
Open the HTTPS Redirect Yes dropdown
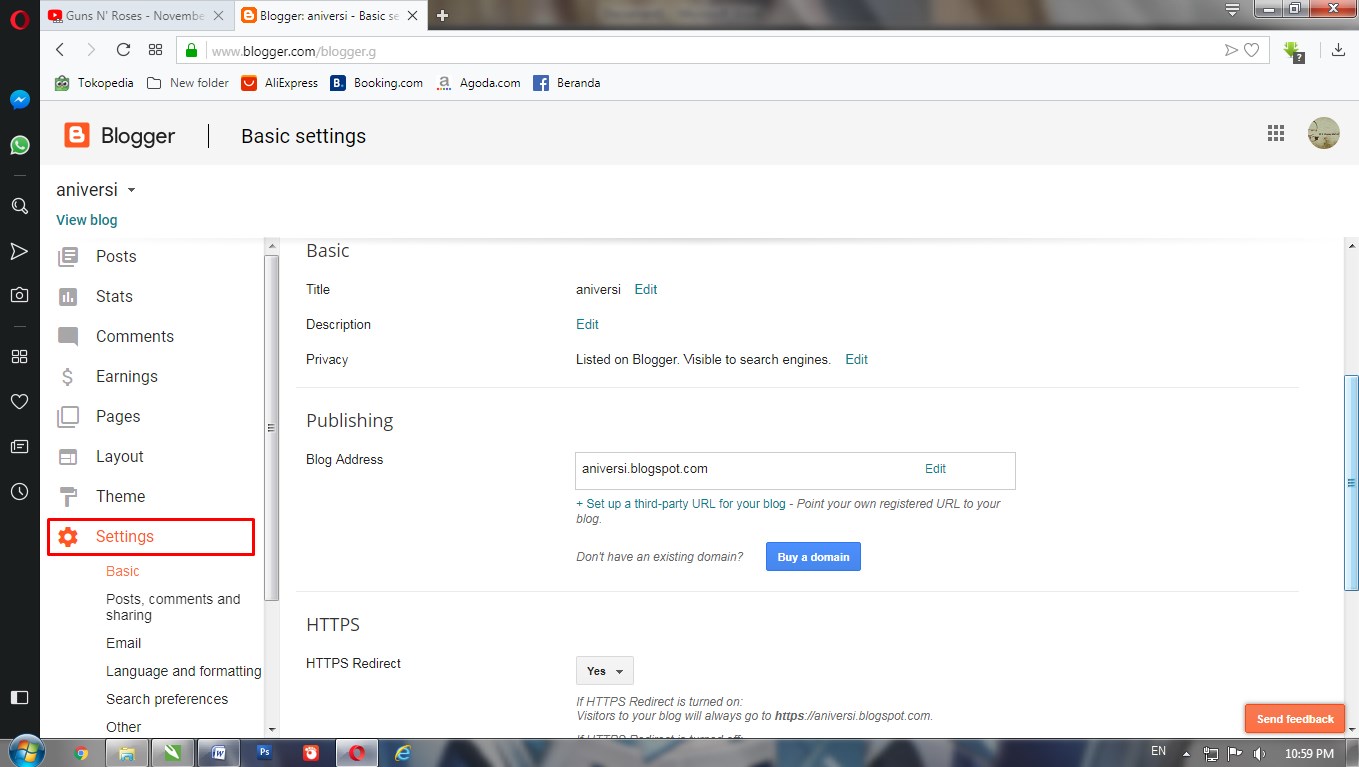tap(605, 670)
